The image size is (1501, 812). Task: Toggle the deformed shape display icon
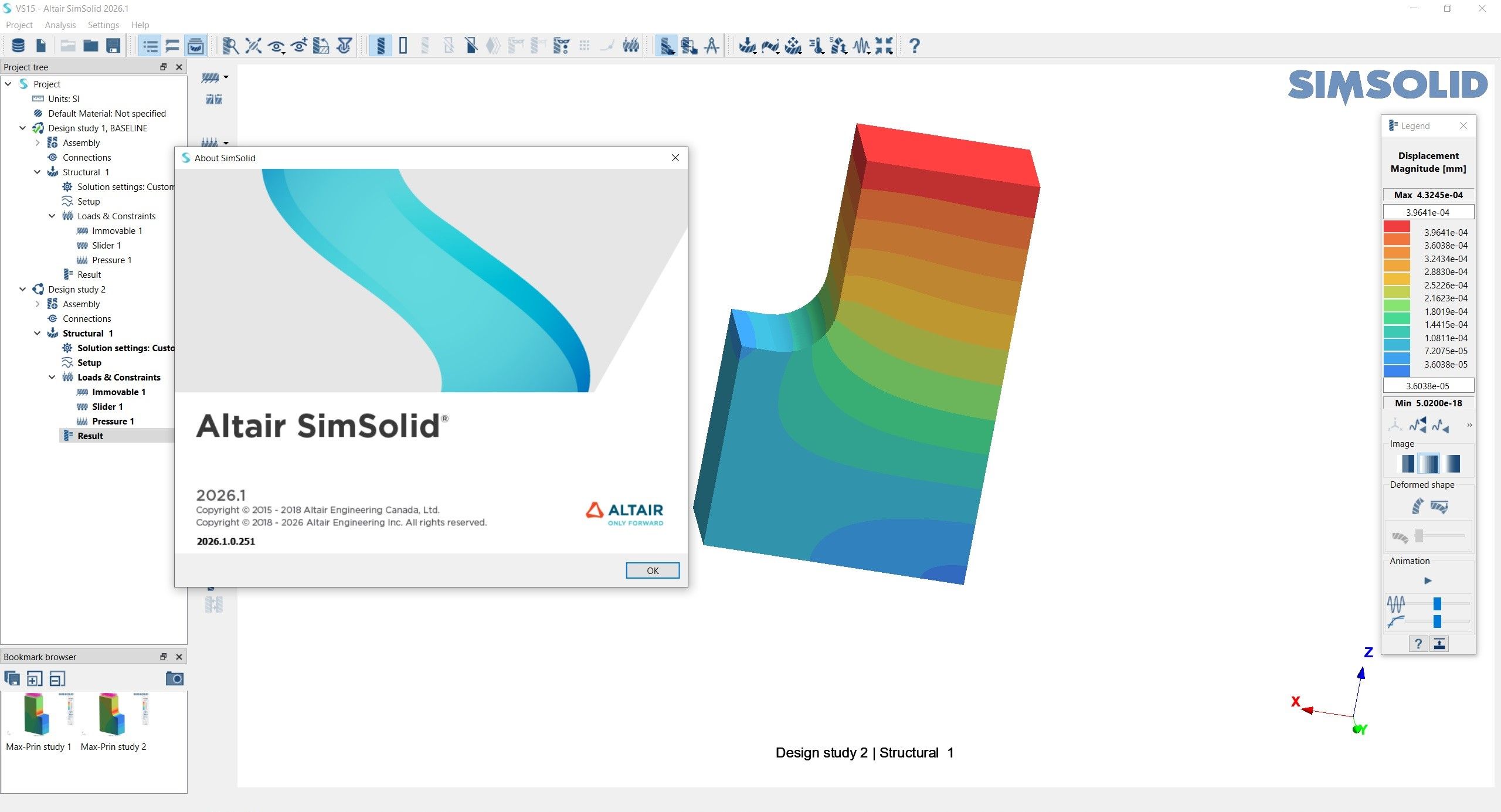(x=1417, y=505)
